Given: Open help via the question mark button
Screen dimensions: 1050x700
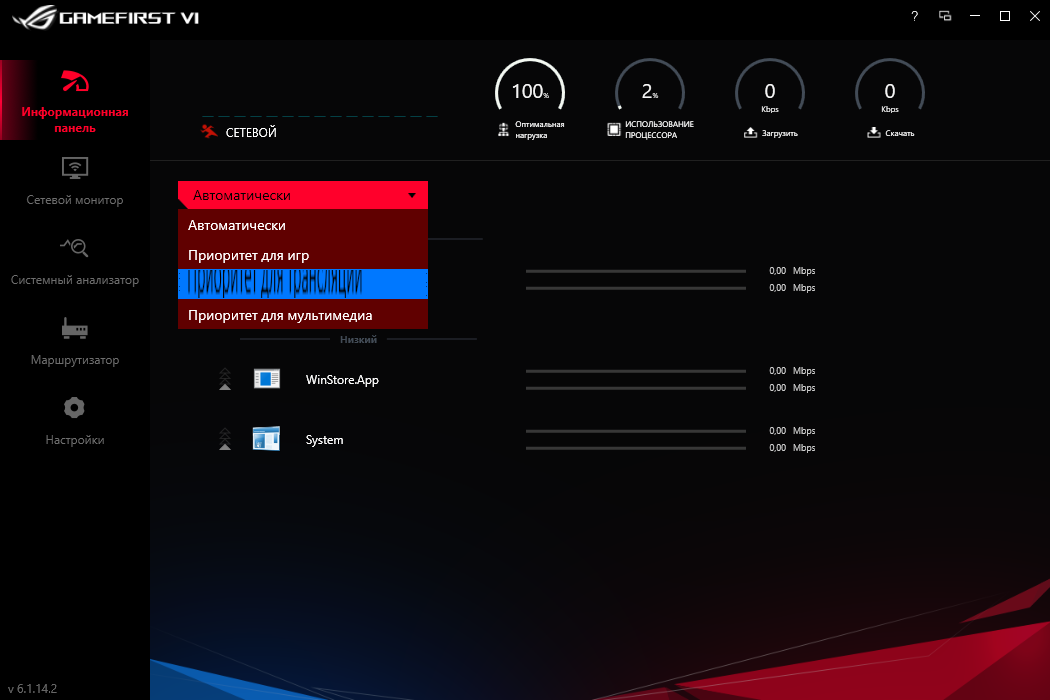Looking at the screenshot, I should [913, 16].
